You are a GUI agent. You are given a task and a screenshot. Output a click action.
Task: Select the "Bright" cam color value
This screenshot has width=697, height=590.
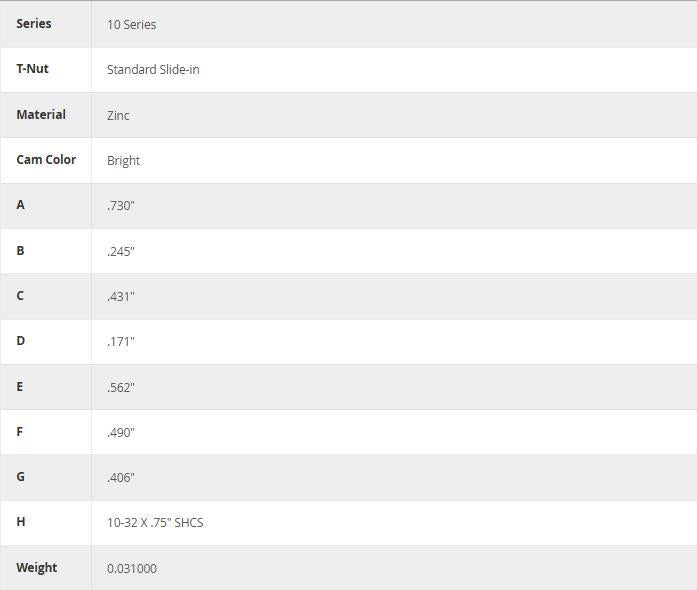pos(123,161)
